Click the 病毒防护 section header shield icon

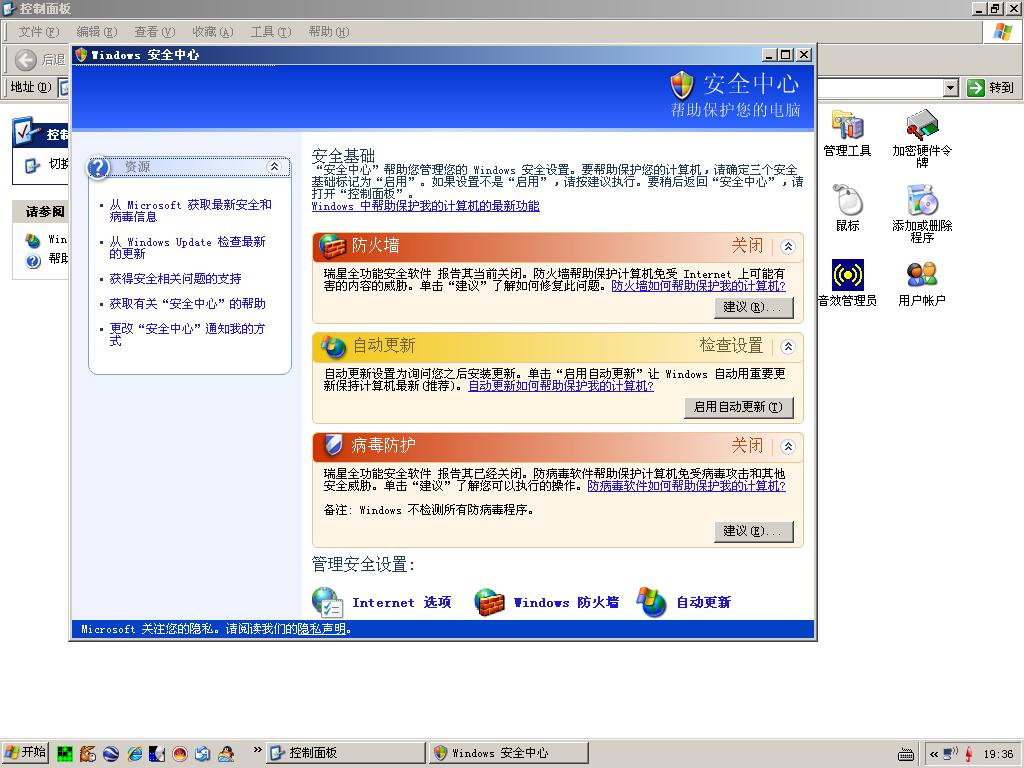tap(333, 445)
